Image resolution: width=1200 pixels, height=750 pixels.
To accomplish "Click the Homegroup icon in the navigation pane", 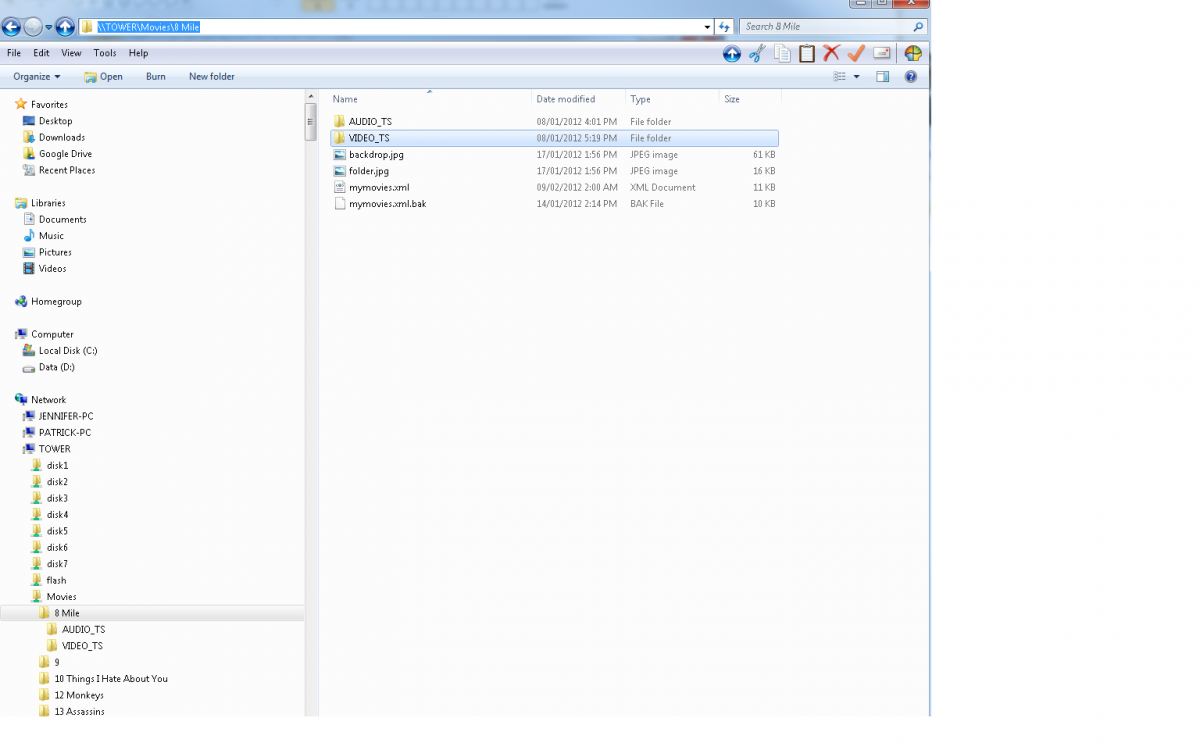I will (x=21, y=302).
